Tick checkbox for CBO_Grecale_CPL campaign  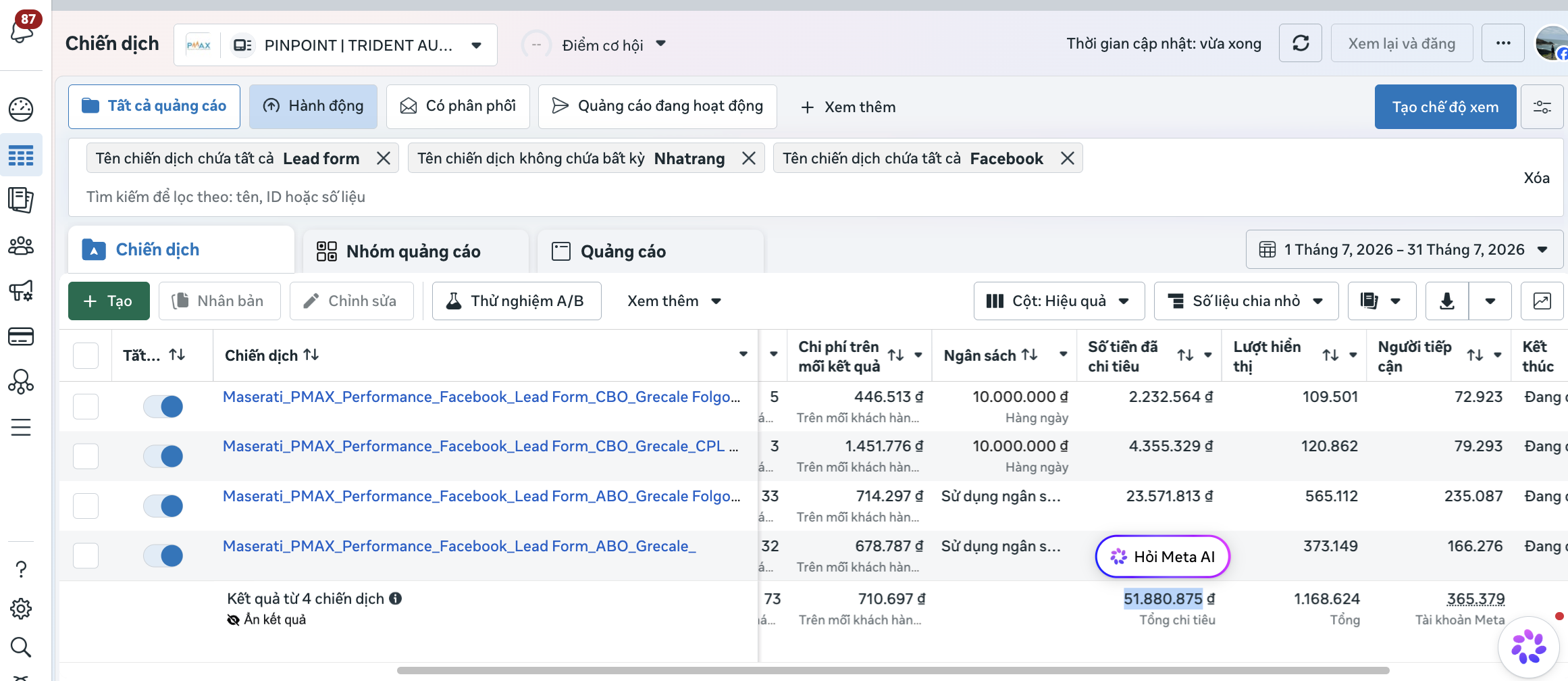click(86, 456)
